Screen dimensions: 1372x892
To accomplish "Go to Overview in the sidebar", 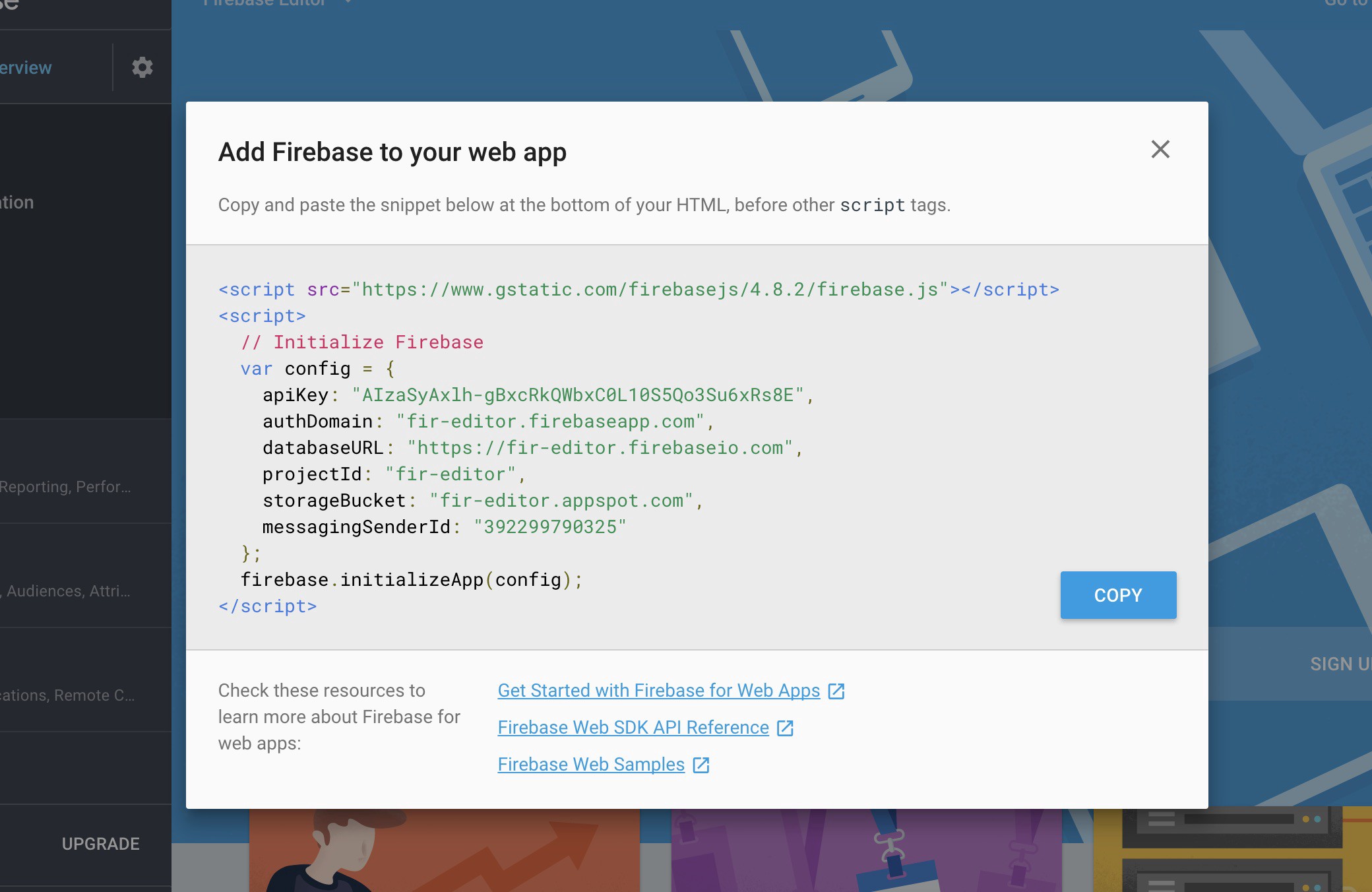I will click(x=26, y=68).
